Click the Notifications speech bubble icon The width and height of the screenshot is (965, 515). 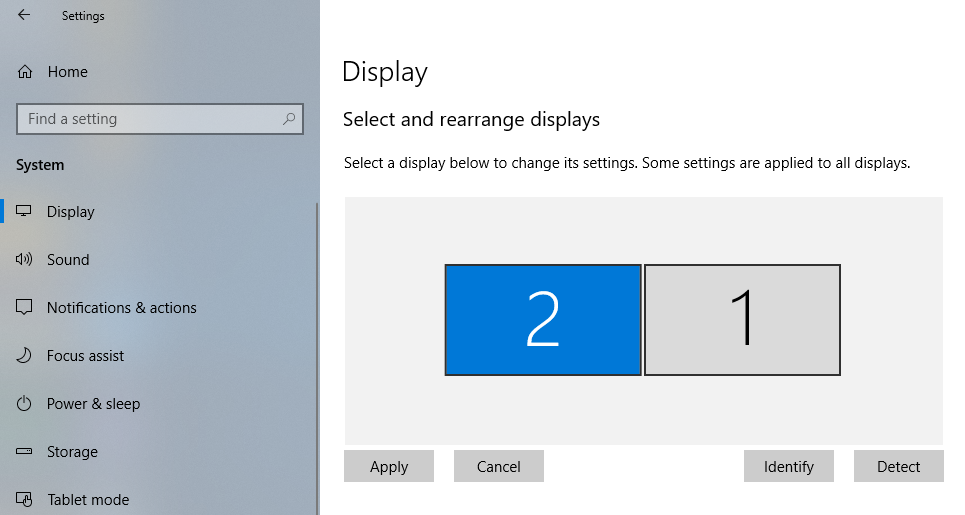pos(24,307)
